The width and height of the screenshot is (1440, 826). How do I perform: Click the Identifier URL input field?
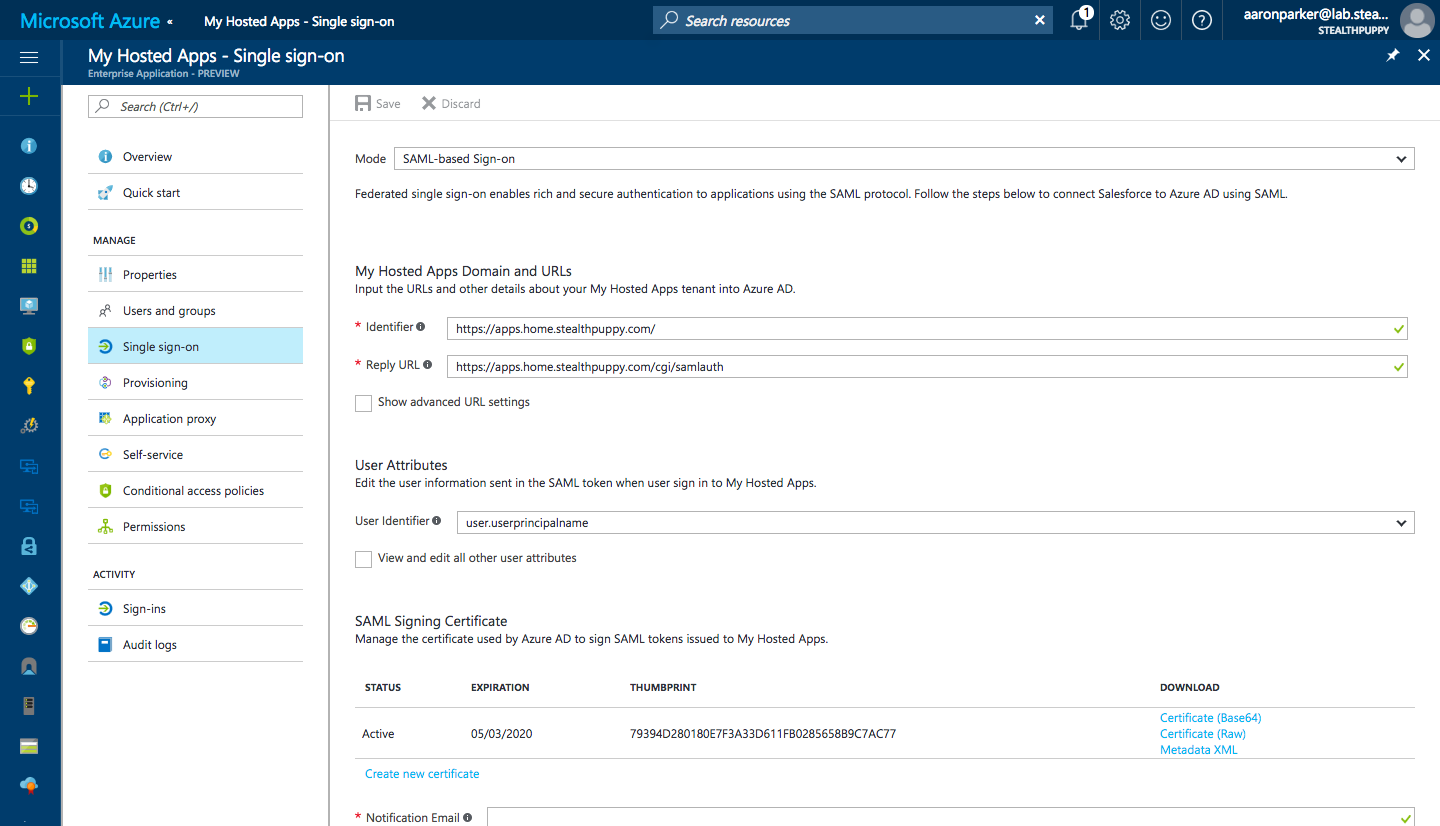927,328
